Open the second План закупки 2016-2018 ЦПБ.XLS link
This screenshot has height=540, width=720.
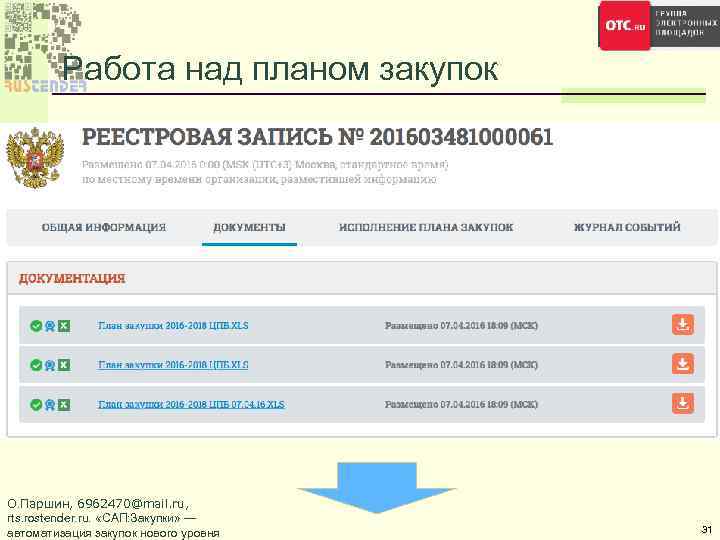click(x=173, y=365)
